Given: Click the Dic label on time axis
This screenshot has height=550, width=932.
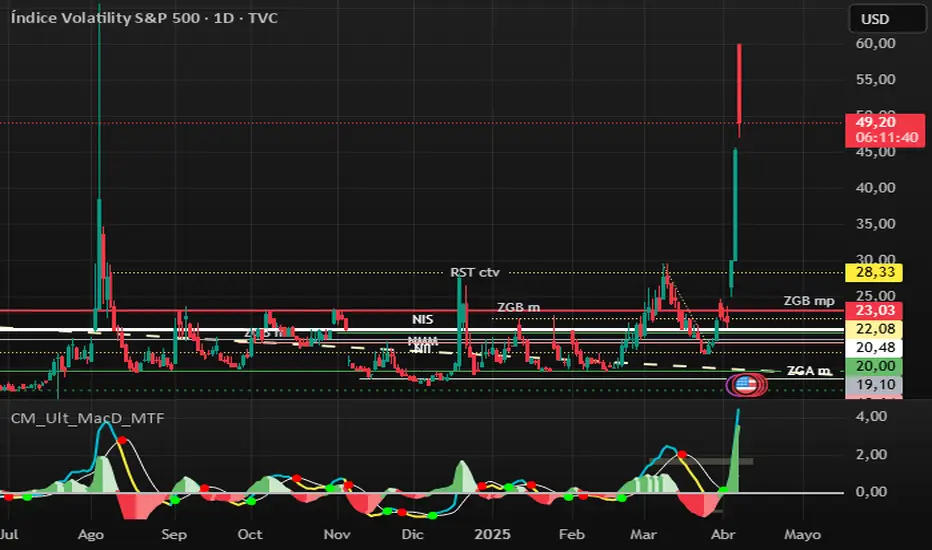Looking at the screenshot, I should 413,535.
